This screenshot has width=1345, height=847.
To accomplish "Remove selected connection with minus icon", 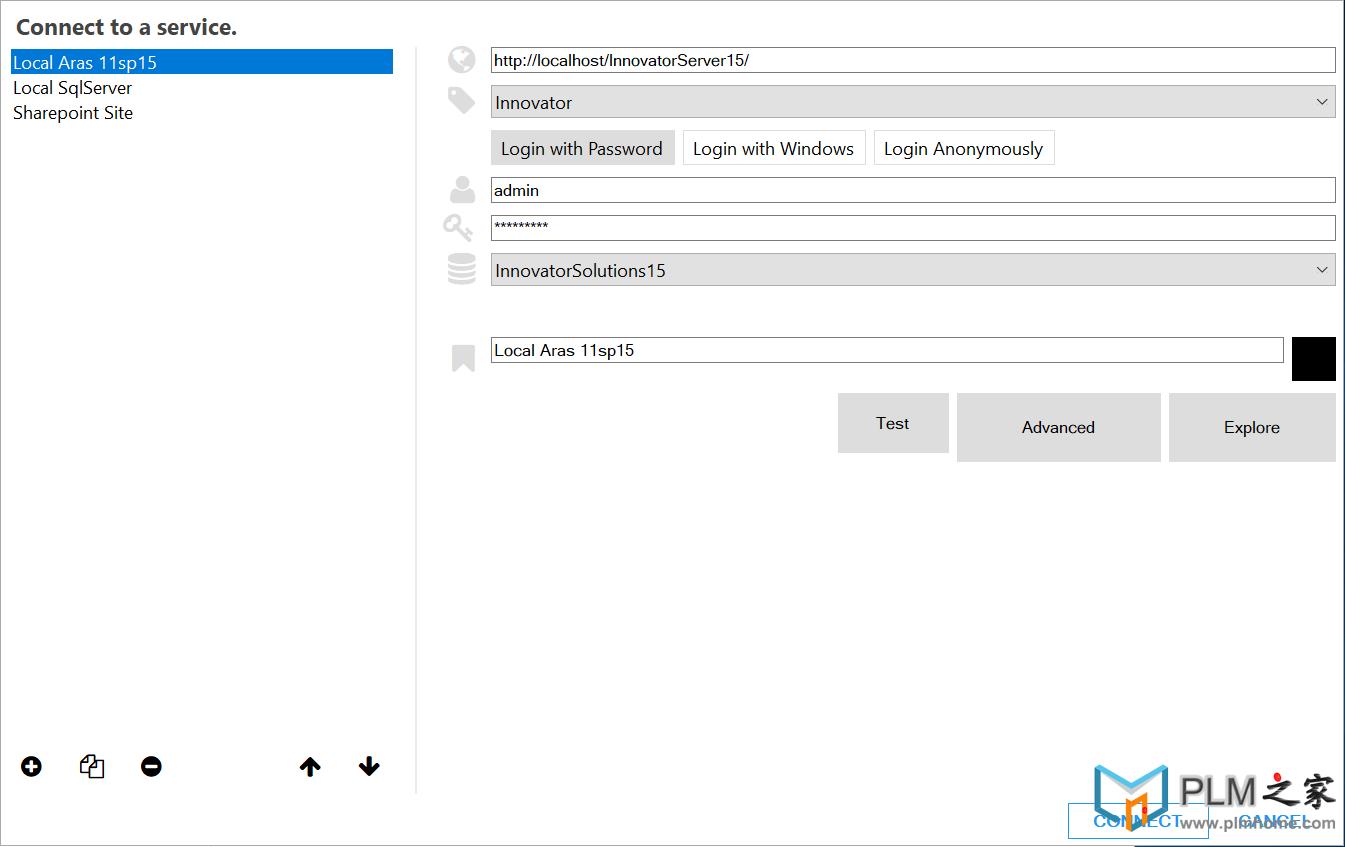I will point(151,767).
